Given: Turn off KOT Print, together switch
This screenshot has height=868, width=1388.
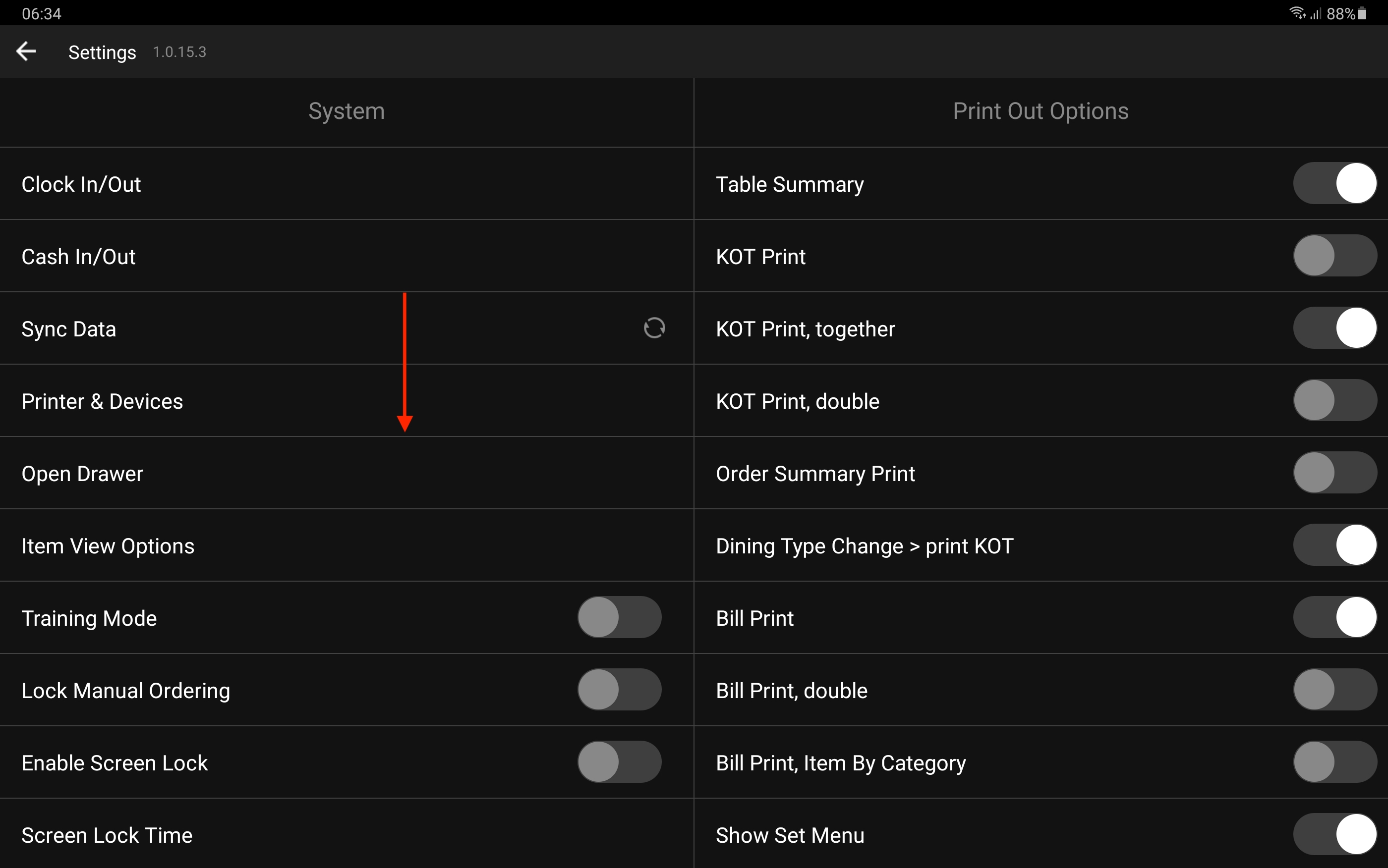Looking at the screenshot, I should point(1334,328).
